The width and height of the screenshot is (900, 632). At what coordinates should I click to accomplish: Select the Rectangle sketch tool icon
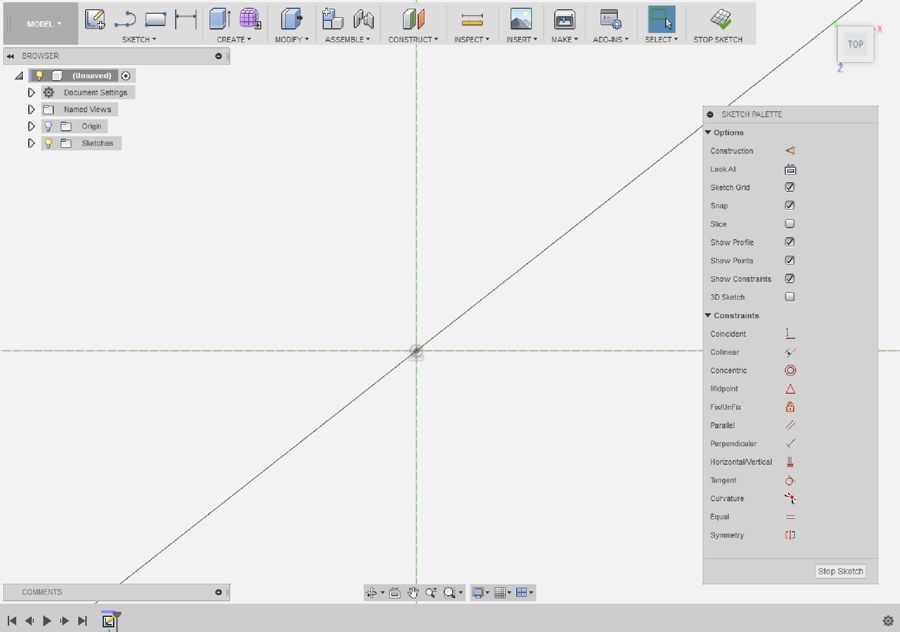155,20
